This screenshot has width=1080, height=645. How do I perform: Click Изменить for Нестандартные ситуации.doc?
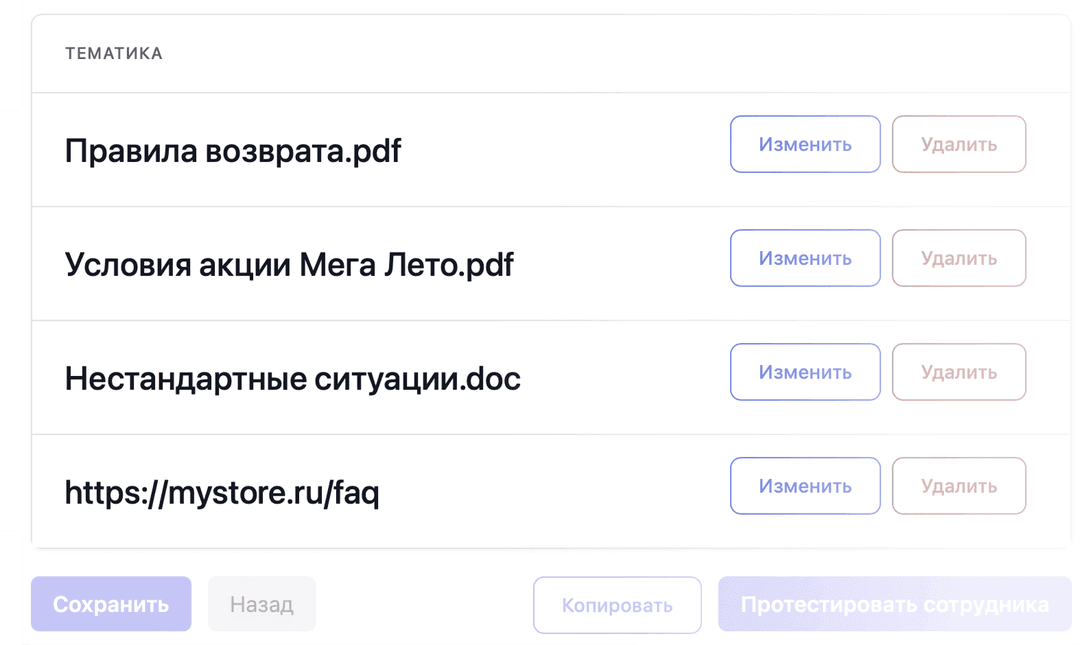(805, 371)
